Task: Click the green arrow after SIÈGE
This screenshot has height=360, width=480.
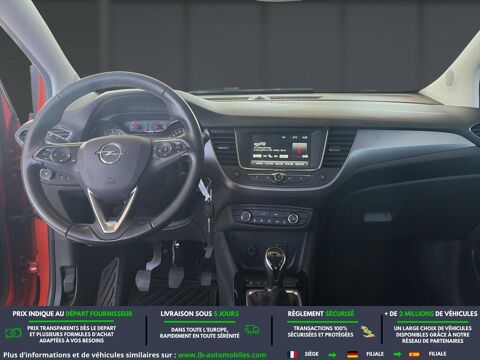Action: click(x=332, y=355)
